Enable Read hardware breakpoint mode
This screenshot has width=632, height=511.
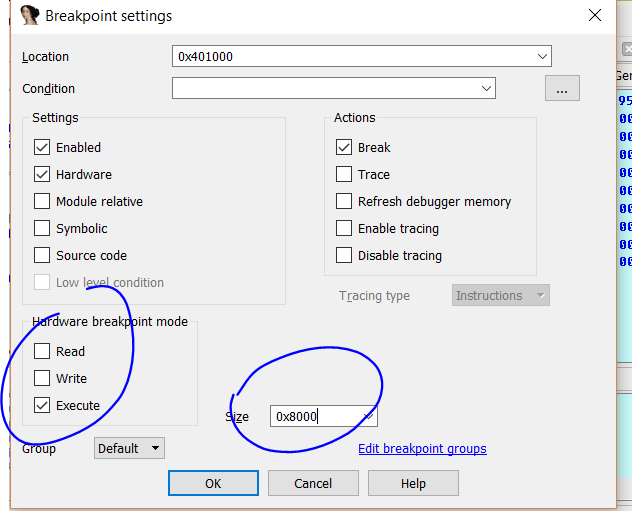tap(42, 351)
